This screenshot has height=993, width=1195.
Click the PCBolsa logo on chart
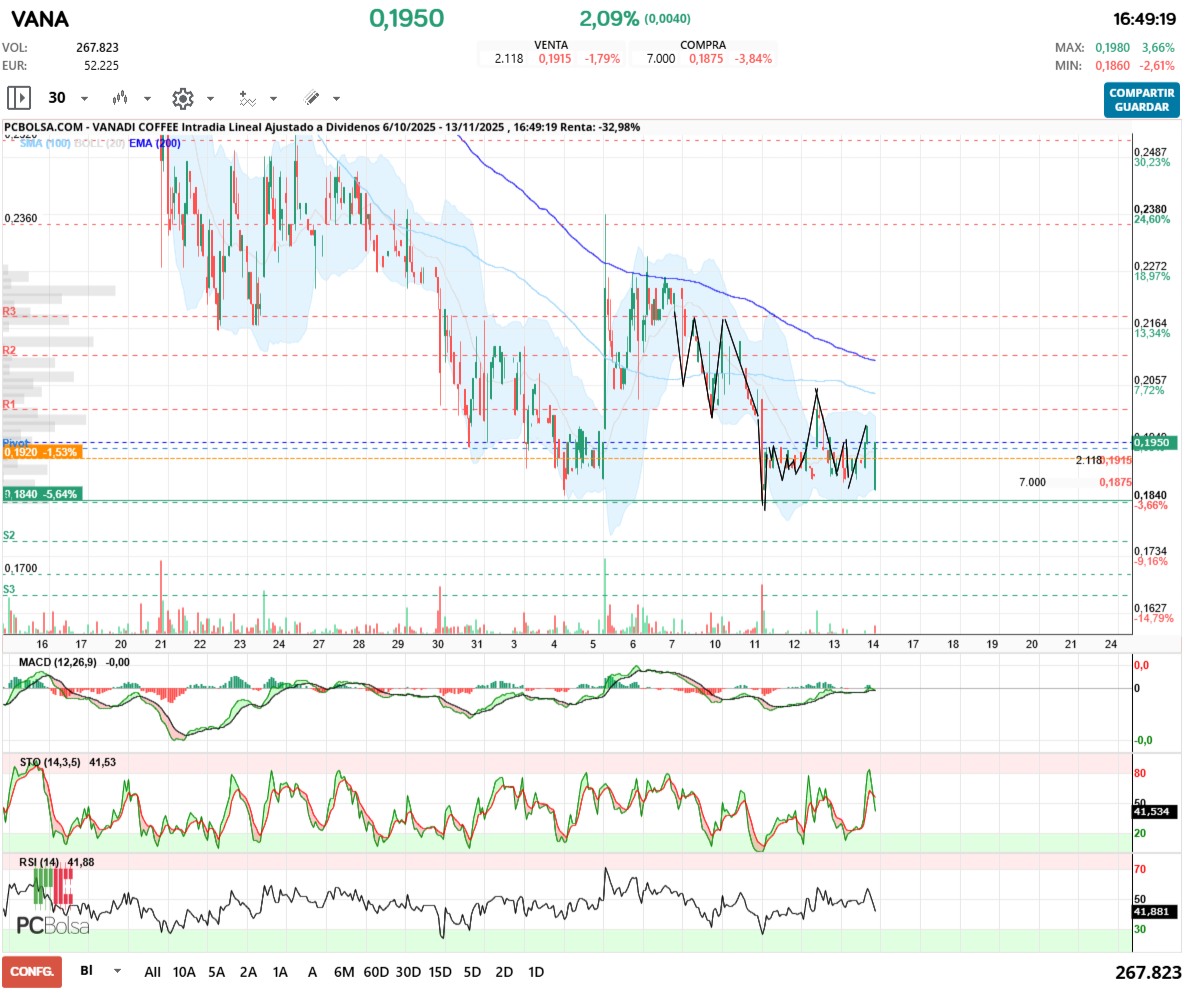pos(53,925)
